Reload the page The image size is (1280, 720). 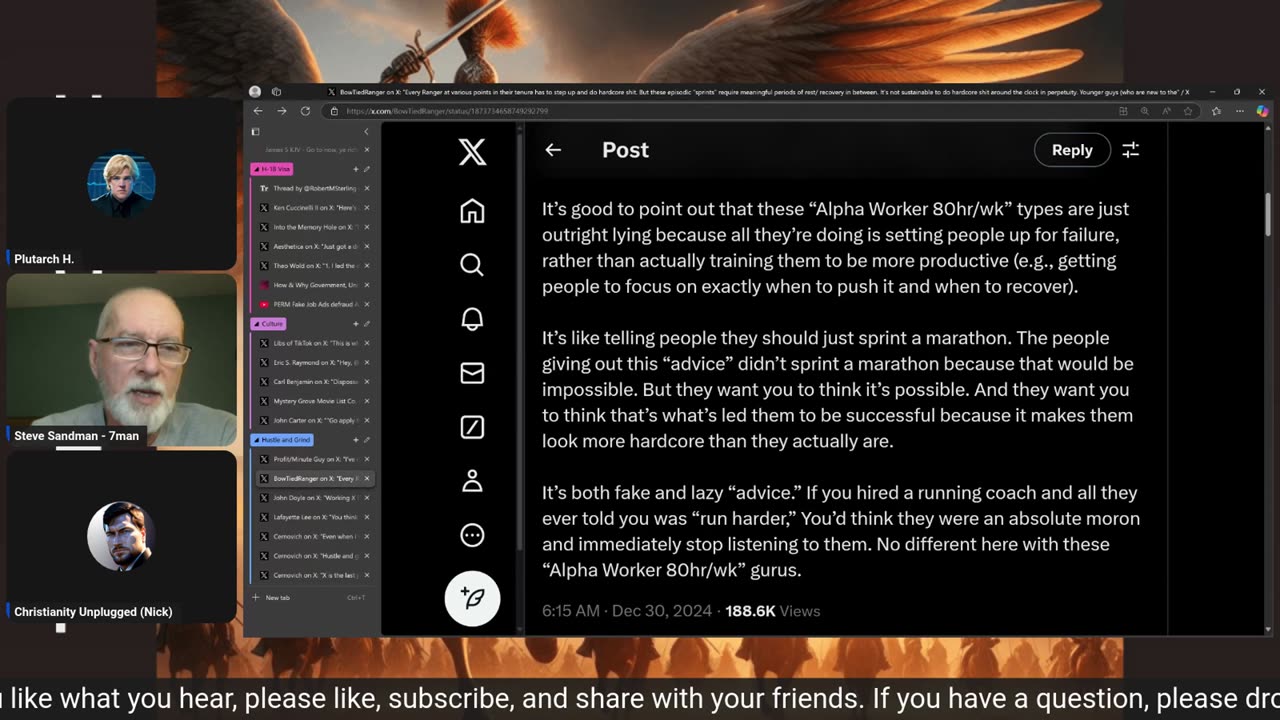[x=305, y=111]
